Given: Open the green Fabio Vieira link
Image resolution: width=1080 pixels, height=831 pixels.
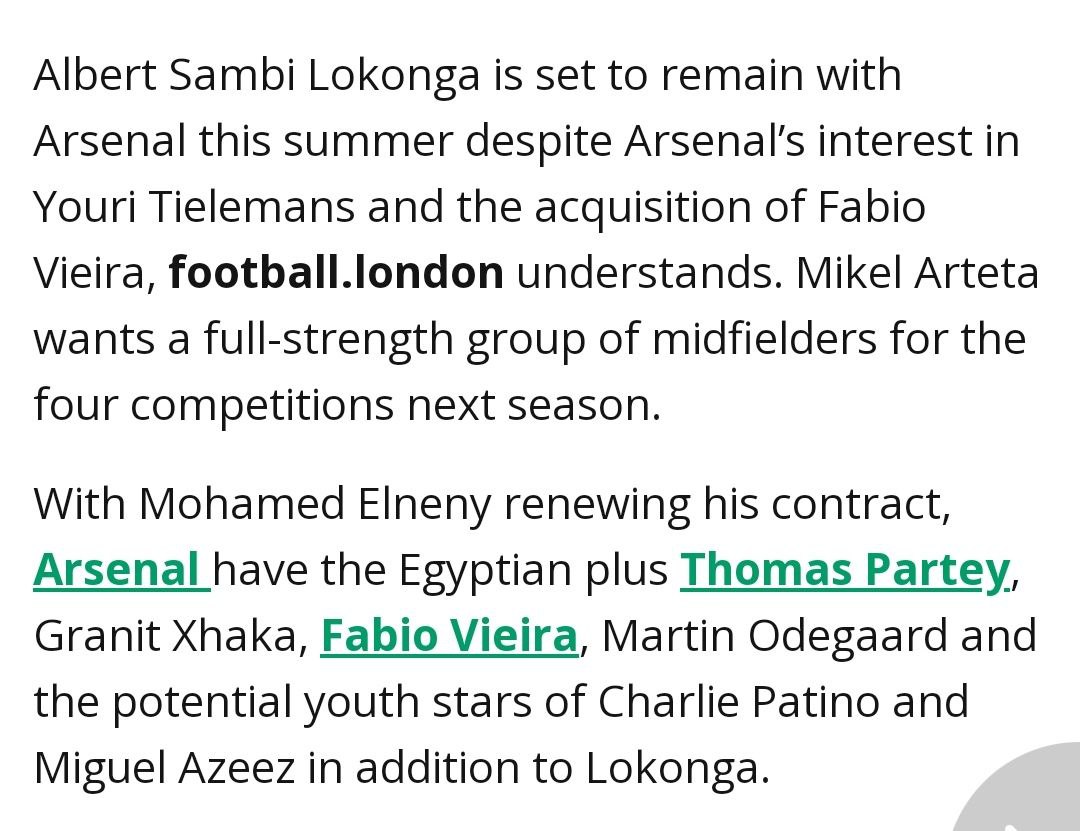Looking at the screenshot, I should click(449, 636).
